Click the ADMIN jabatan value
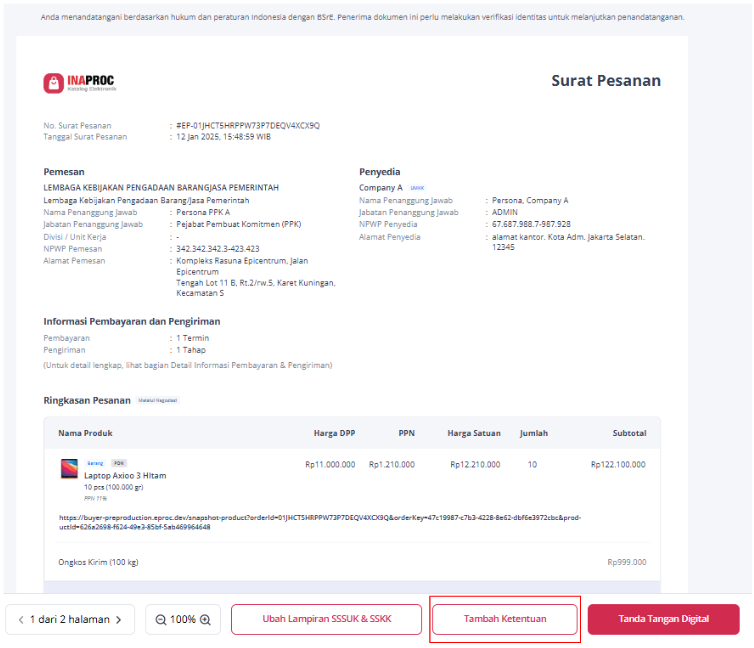The width and height of the screenshot is (754, 648). click(504, 212)
